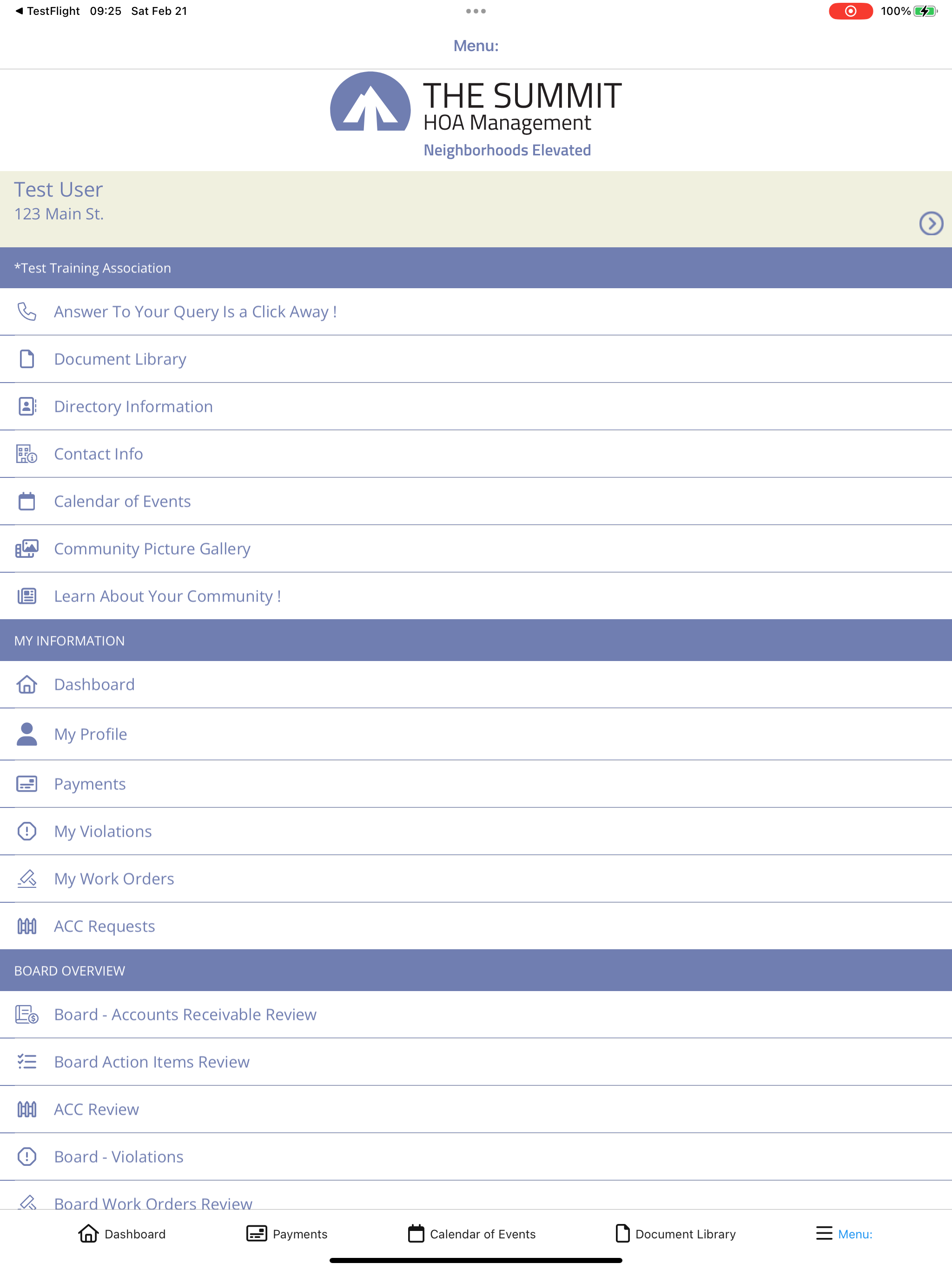Tap the Summit mountain logo
952x1270 pixels.
[x=370, y=102]
